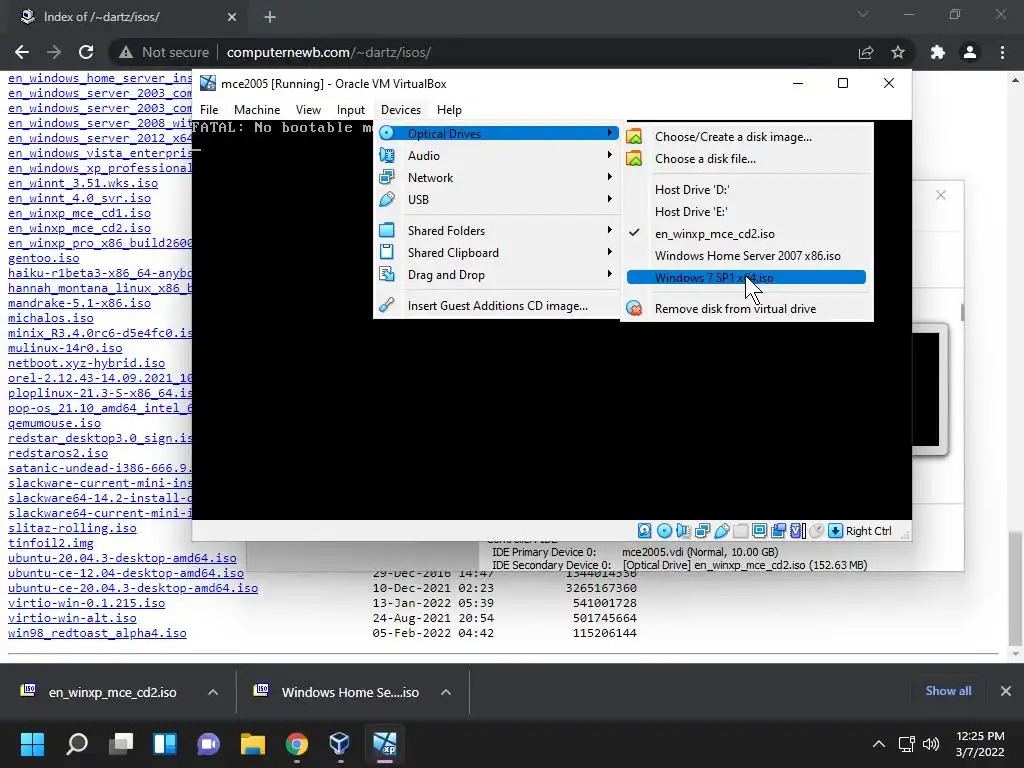This screenshot has height=768, width=1024.
Task: Uncheck the mounted en_winxp_mce_cd2.iso disk entry
Action: click(746, 234)
